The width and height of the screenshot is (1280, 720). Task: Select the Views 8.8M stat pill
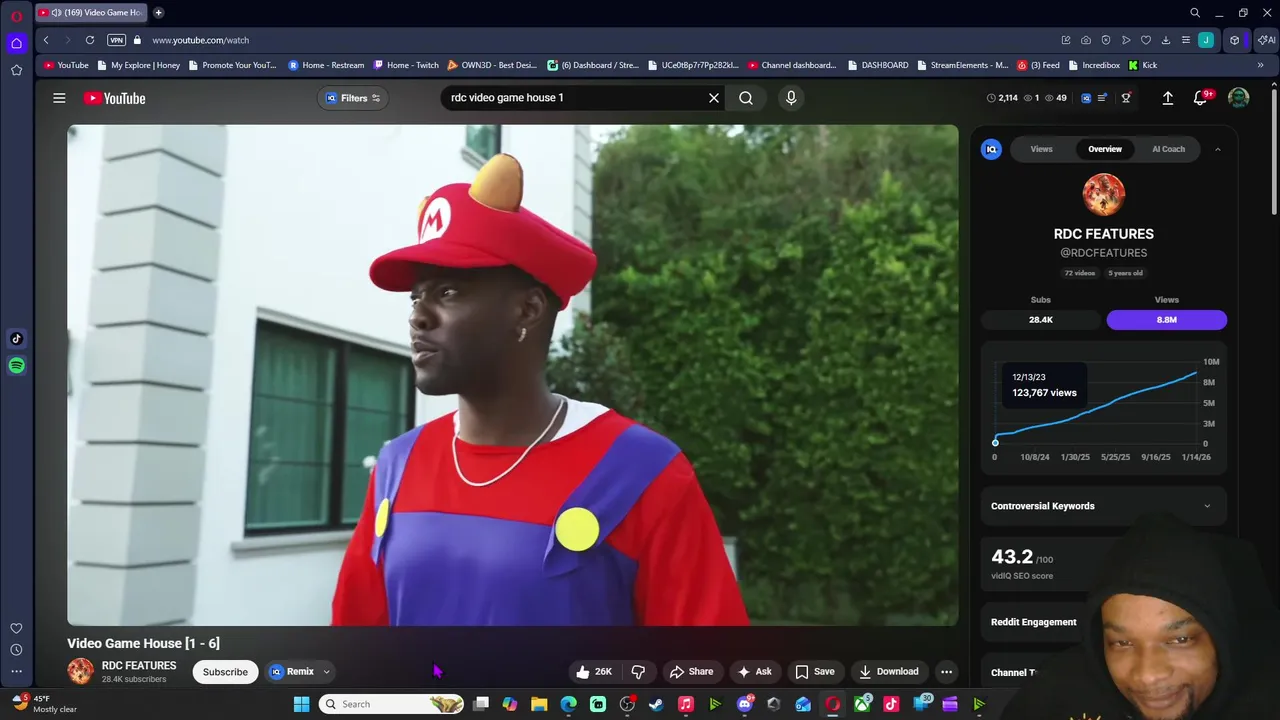(1166, 320)
